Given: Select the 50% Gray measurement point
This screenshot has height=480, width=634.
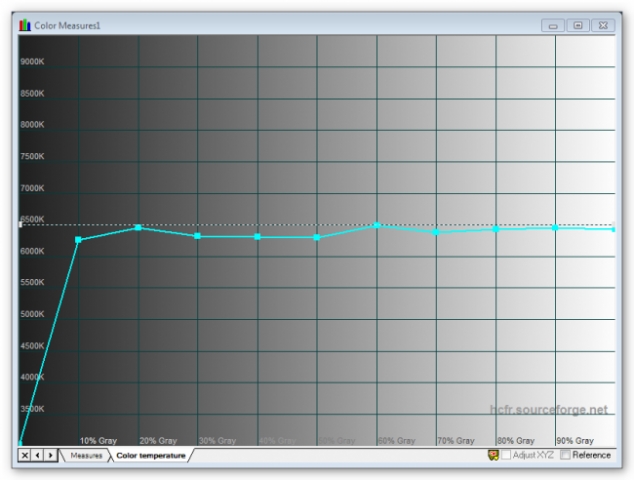Looking at the screenshot, I should click(317, 237).
